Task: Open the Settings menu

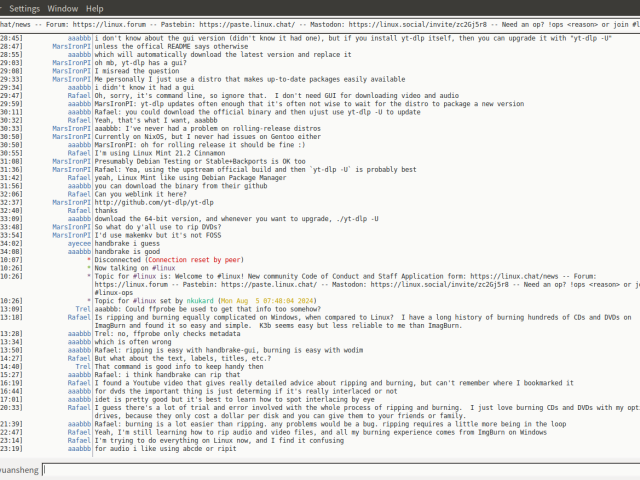Action: [x=24, y=9]
